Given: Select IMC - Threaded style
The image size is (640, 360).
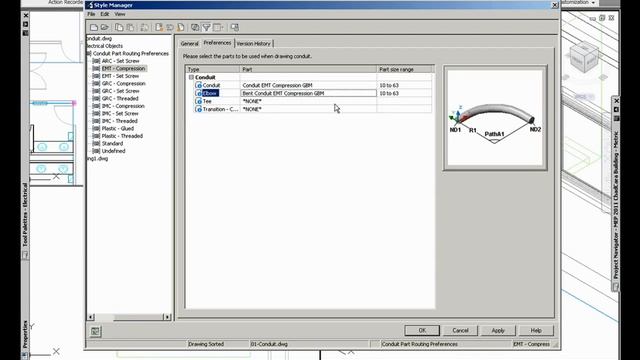Looking at the screenshot, I should (120, 121).
